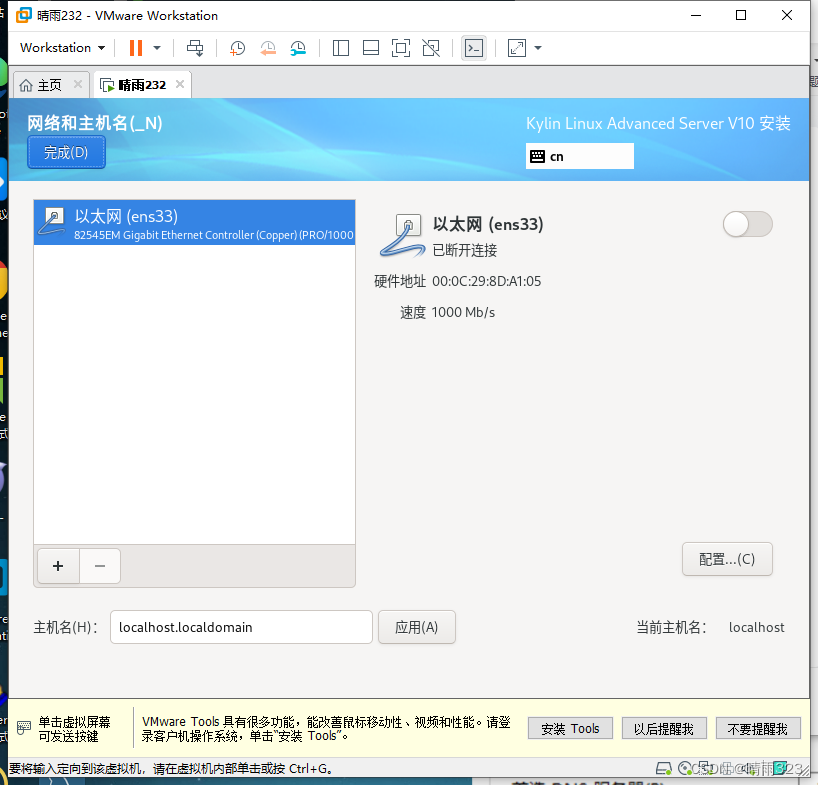Click the Ethernet cable icon in details pane

pos(402,236)
